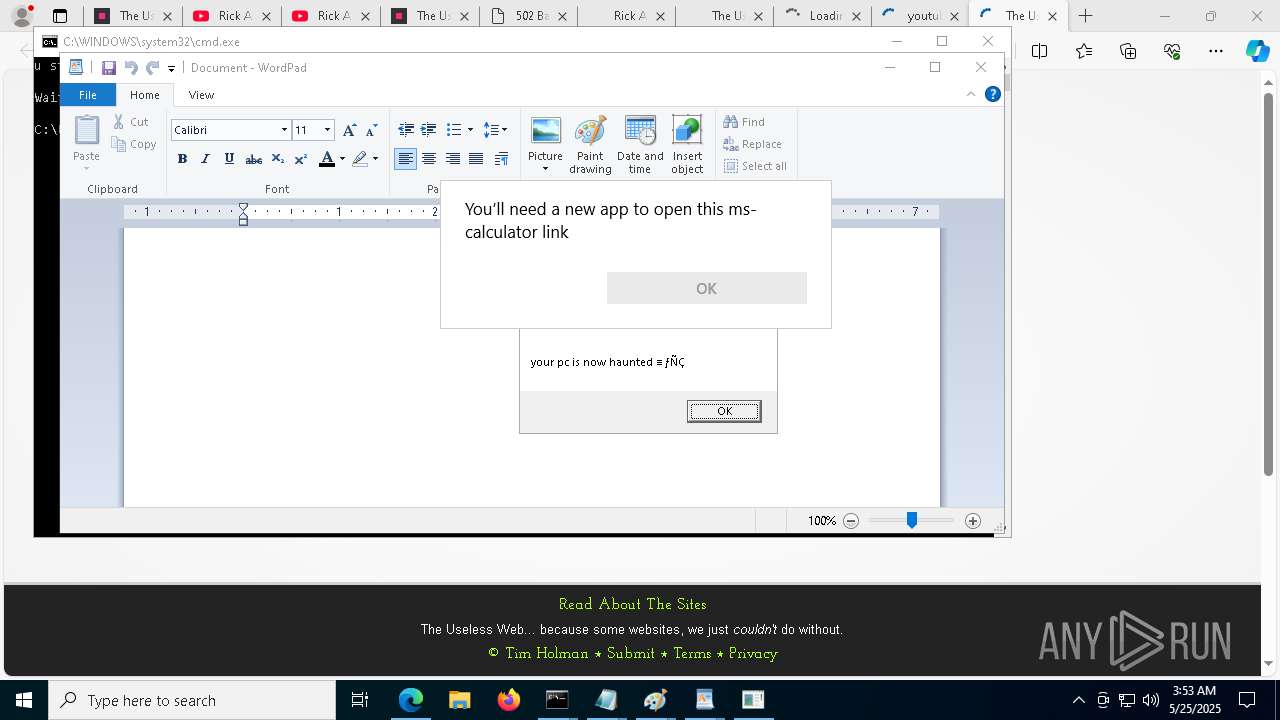Click the Increase indent icon
The width and height of the screenshot is (1280, 720).
coord(428,130)
